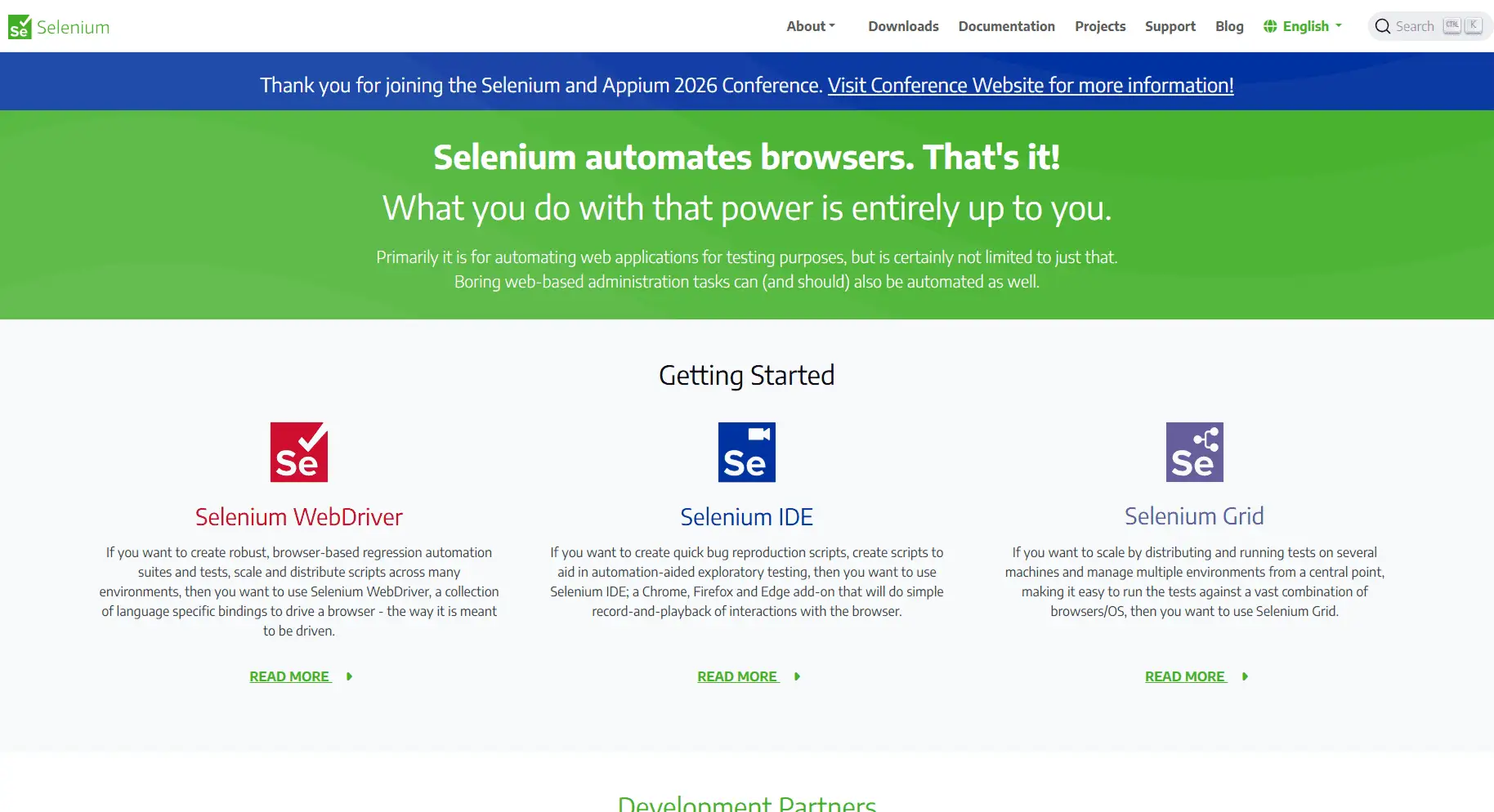Click arrow icon beside WebDriver READ MORE

350,676
